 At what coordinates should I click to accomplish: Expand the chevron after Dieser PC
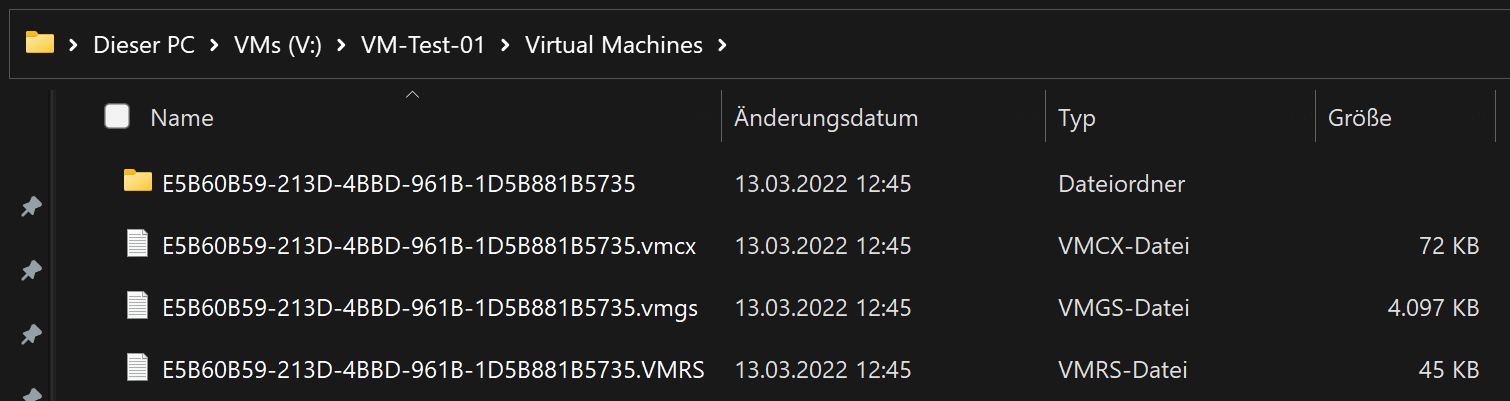214,45
